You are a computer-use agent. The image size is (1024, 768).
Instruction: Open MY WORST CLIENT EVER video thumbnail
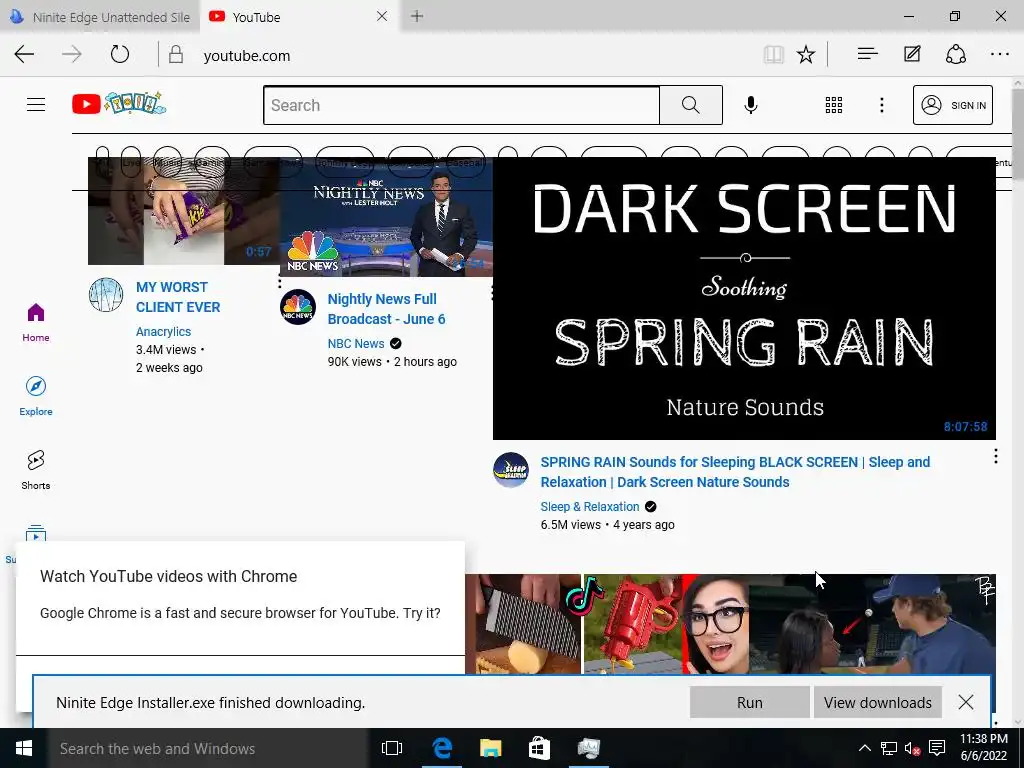tap(184, 211)
